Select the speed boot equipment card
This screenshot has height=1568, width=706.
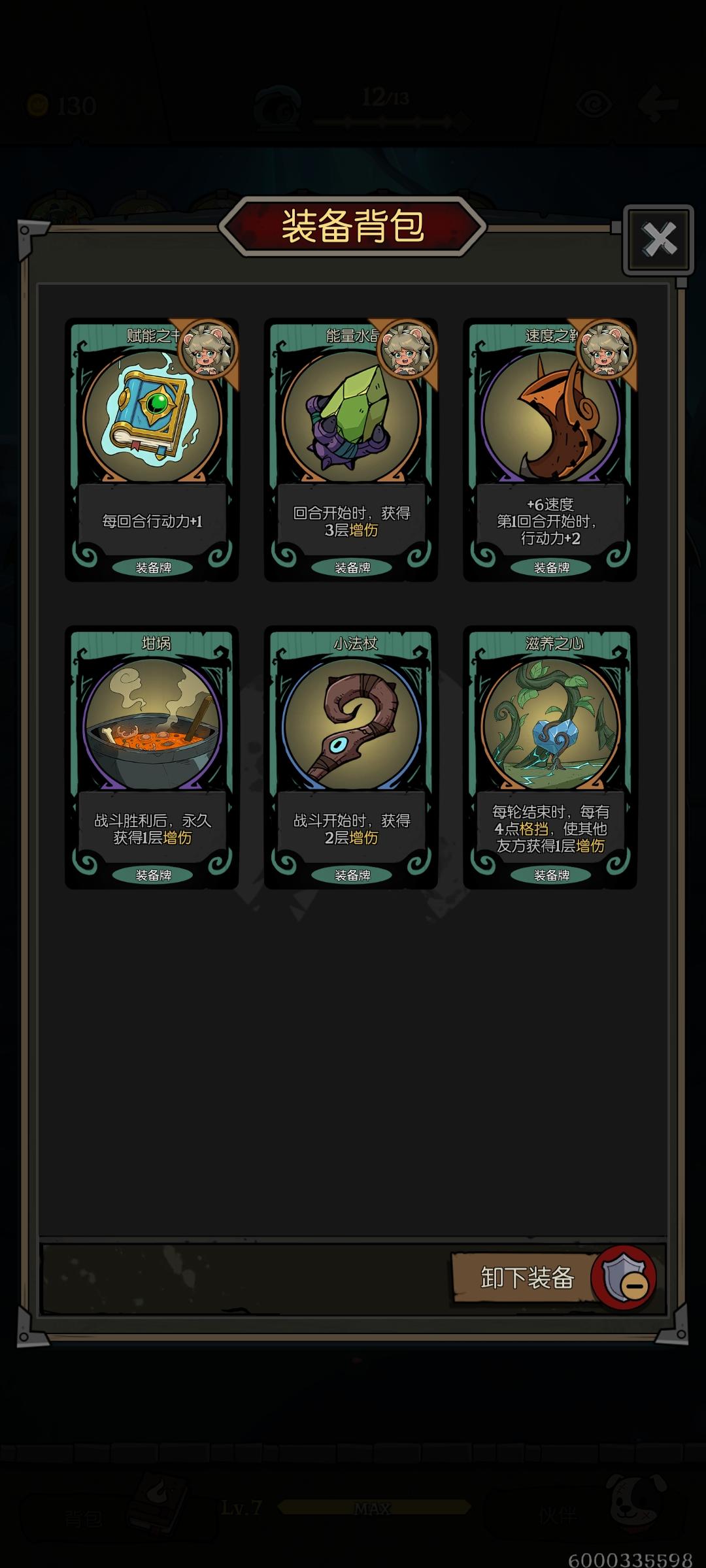tap(550, 450)
